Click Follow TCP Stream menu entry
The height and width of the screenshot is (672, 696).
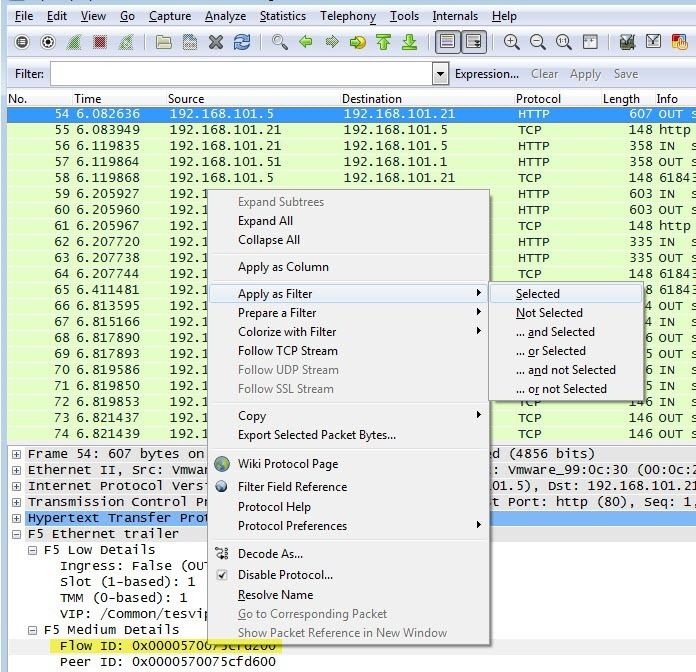click(288, 351)
